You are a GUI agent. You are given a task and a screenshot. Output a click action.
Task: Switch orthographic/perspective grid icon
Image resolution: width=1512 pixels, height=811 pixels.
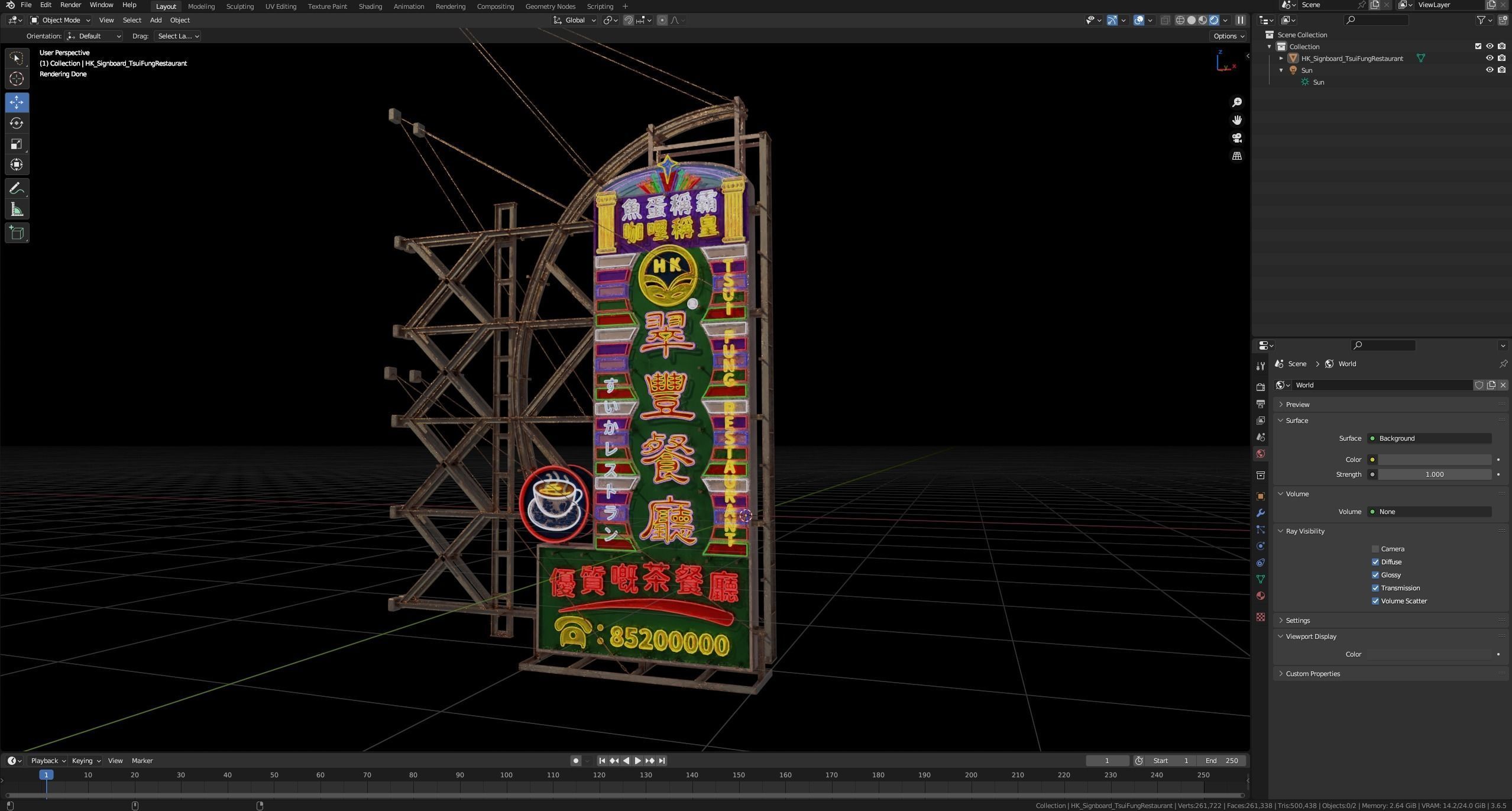[x=1236, y=156]
